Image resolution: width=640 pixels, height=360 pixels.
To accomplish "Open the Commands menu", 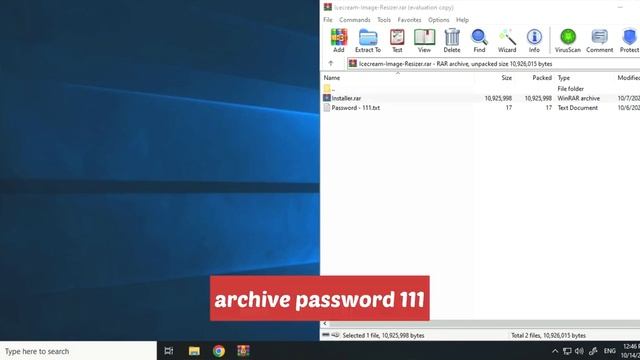I will point(355,20).
